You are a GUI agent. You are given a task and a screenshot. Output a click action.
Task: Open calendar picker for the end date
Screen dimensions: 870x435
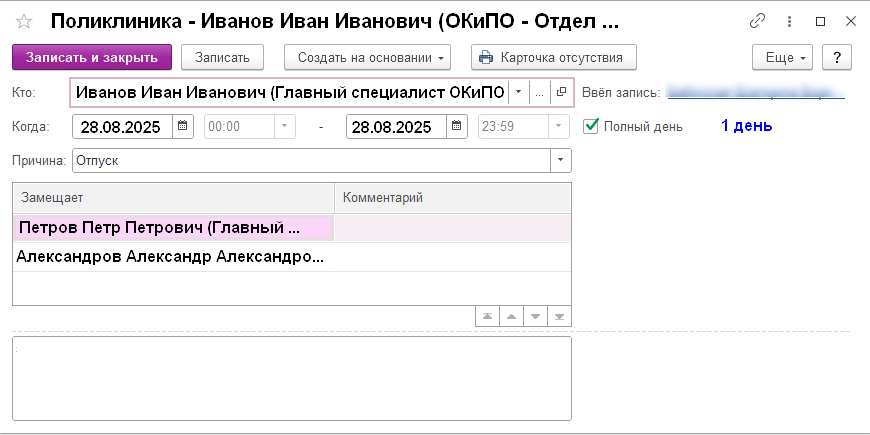(x=457, y=126)
